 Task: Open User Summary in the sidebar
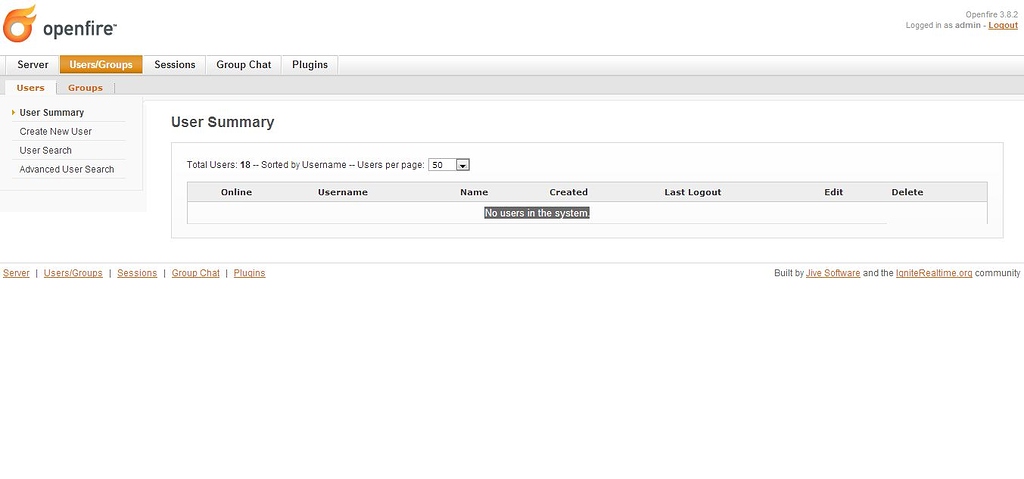[x=52, y=113]
